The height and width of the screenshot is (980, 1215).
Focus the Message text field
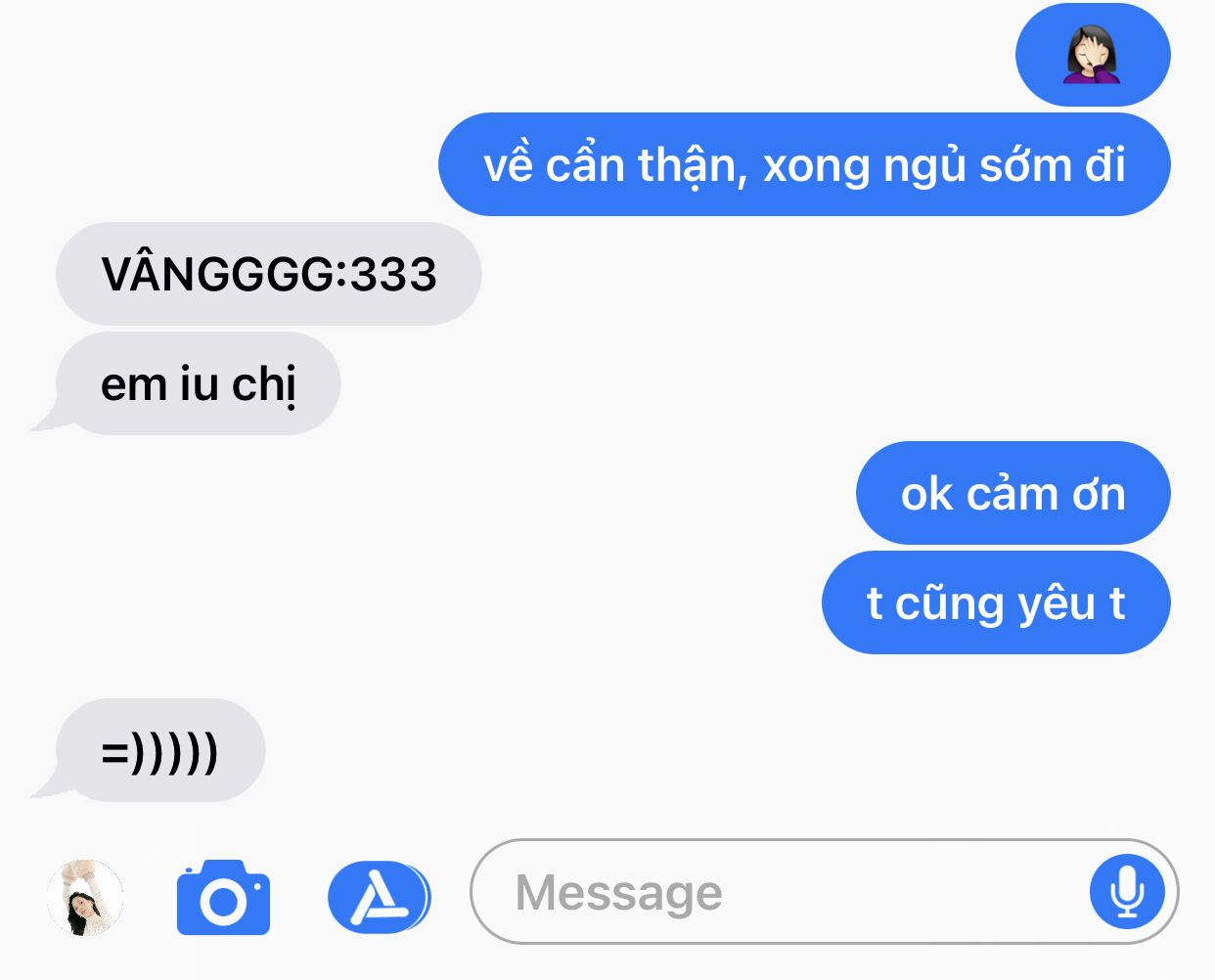tap(824, 891)
